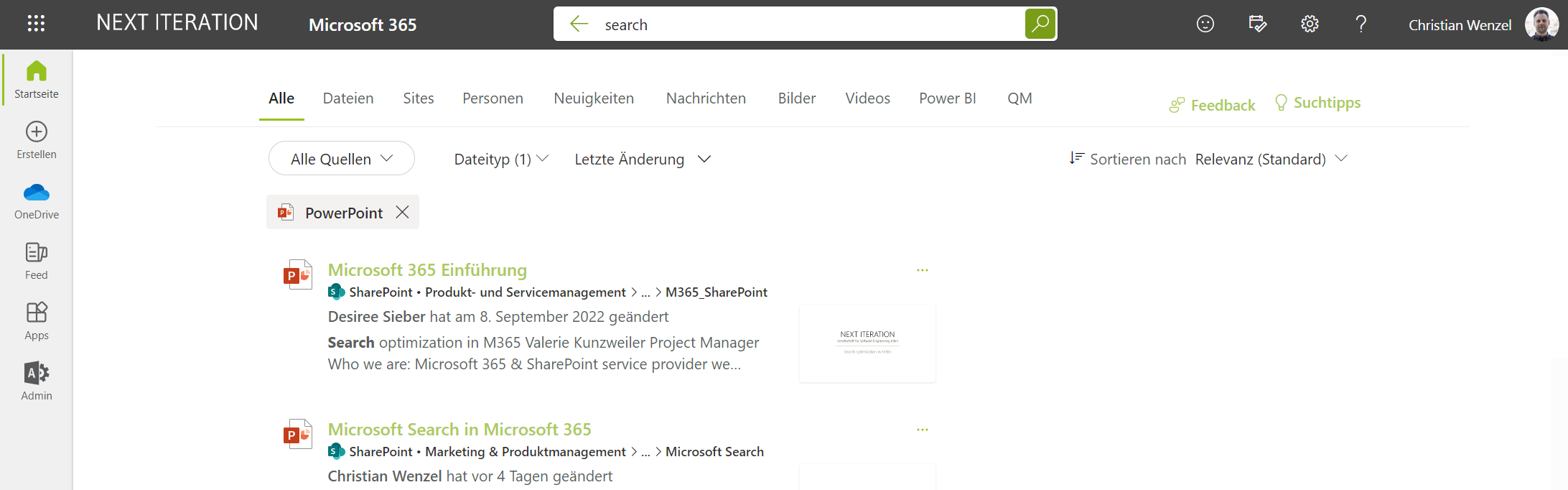Open Microsoft Search in Microsoft 365 title

459,430
